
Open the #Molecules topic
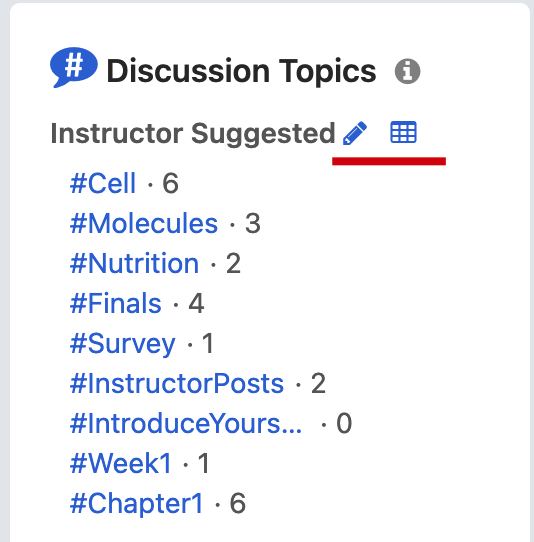click(144, 223)
